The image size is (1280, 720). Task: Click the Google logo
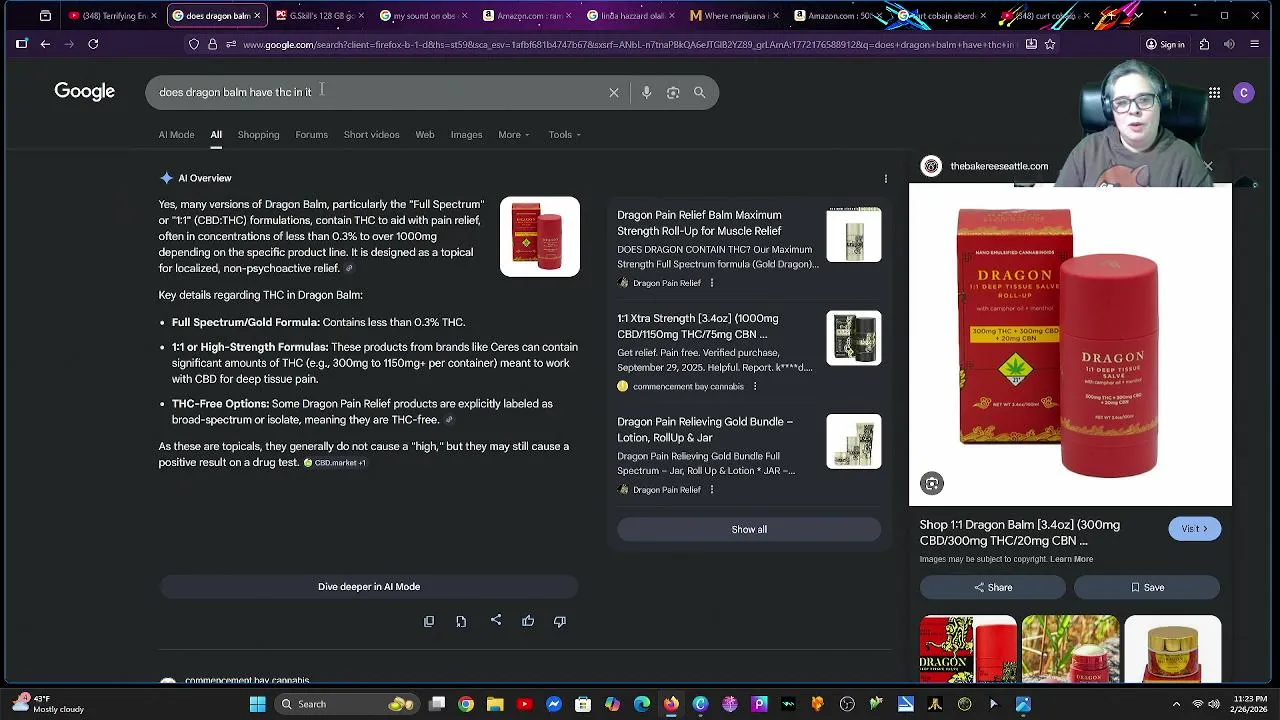[85, 92]
